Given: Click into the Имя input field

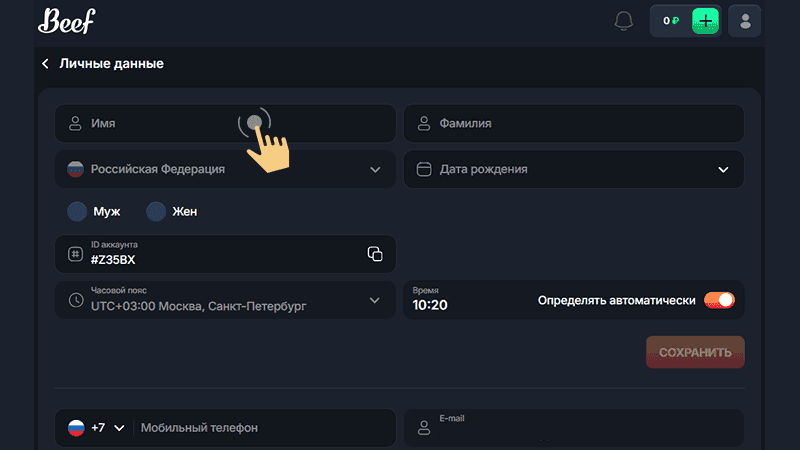Looking at the screenshot, I should [160, 124].
